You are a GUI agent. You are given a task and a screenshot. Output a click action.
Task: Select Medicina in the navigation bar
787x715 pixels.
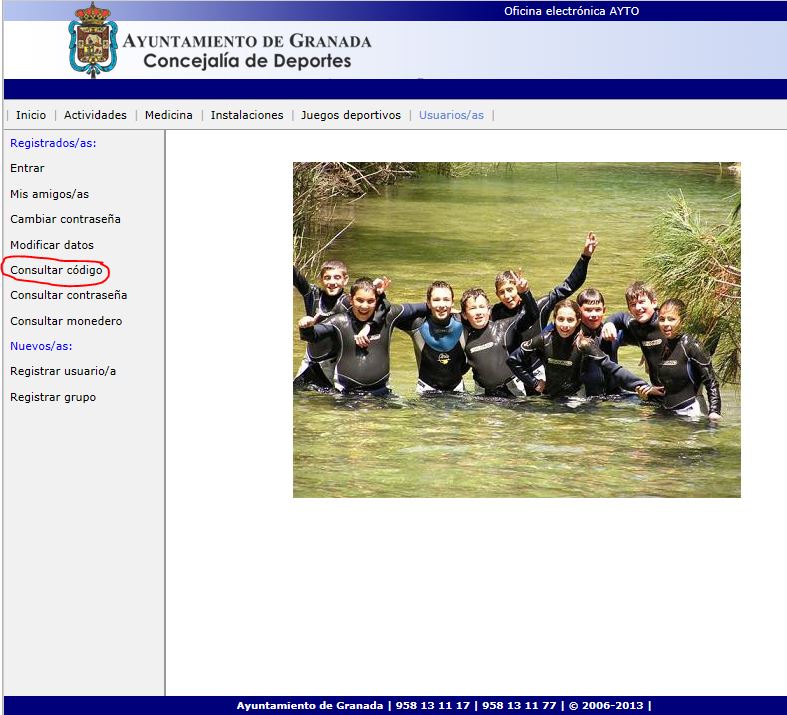click(x=168, y=115)
